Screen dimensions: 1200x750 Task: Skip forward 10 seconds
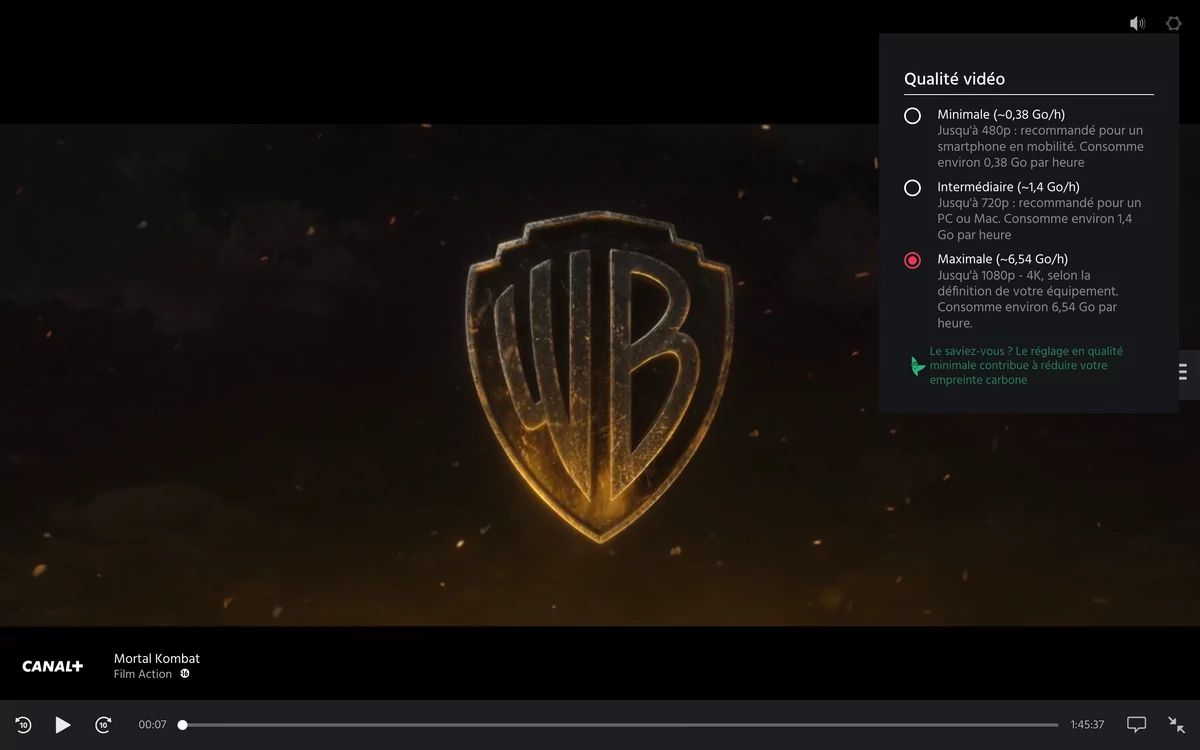(x=103, y=725)
